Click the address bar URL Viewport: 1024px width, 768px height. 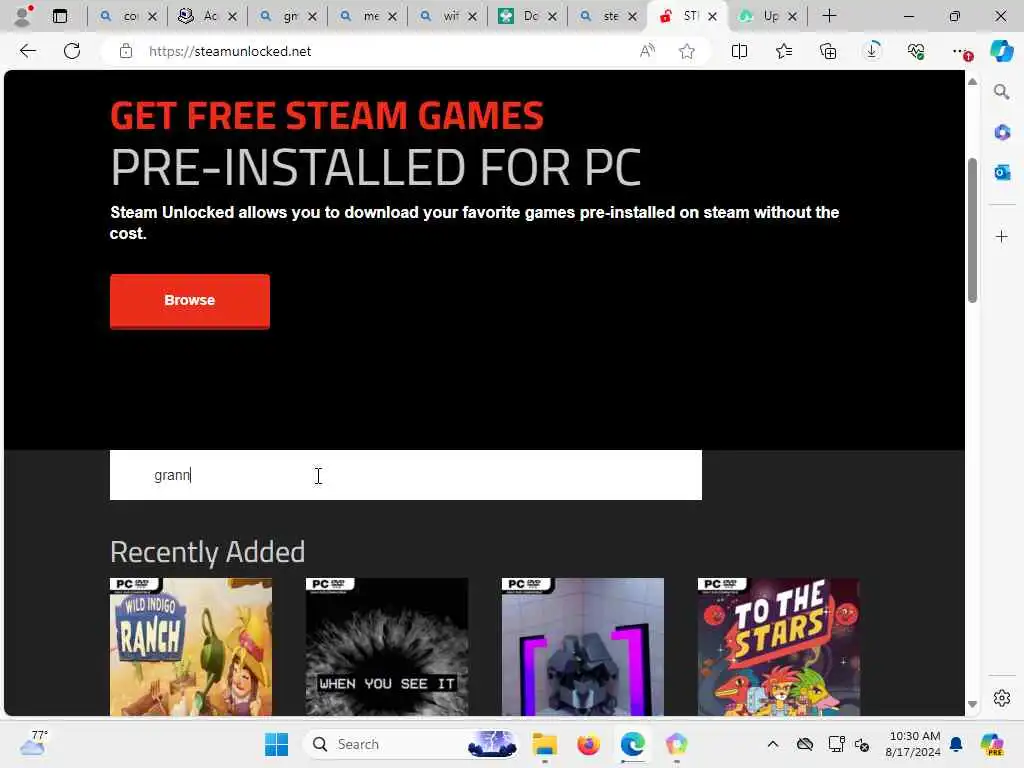click(230, 51)
